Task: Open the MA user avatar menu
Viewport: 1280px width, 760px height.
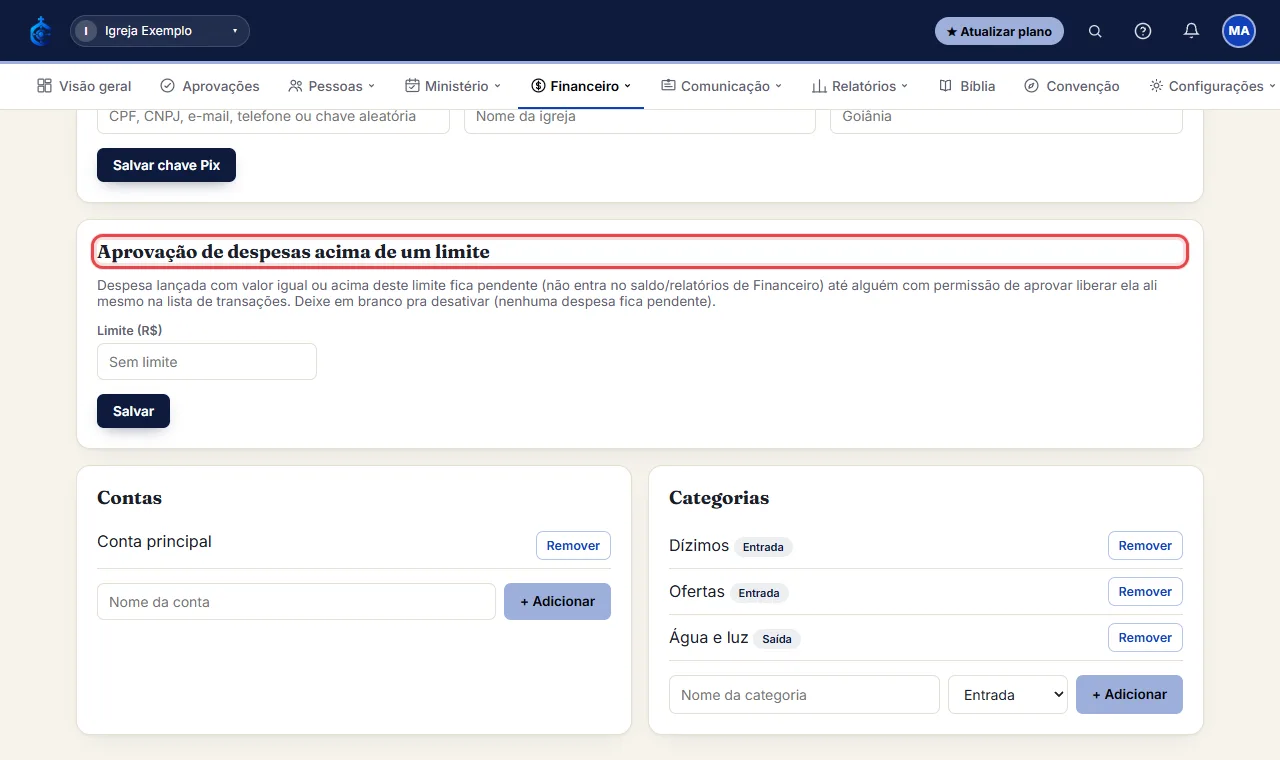Action: pos(1239,31)
